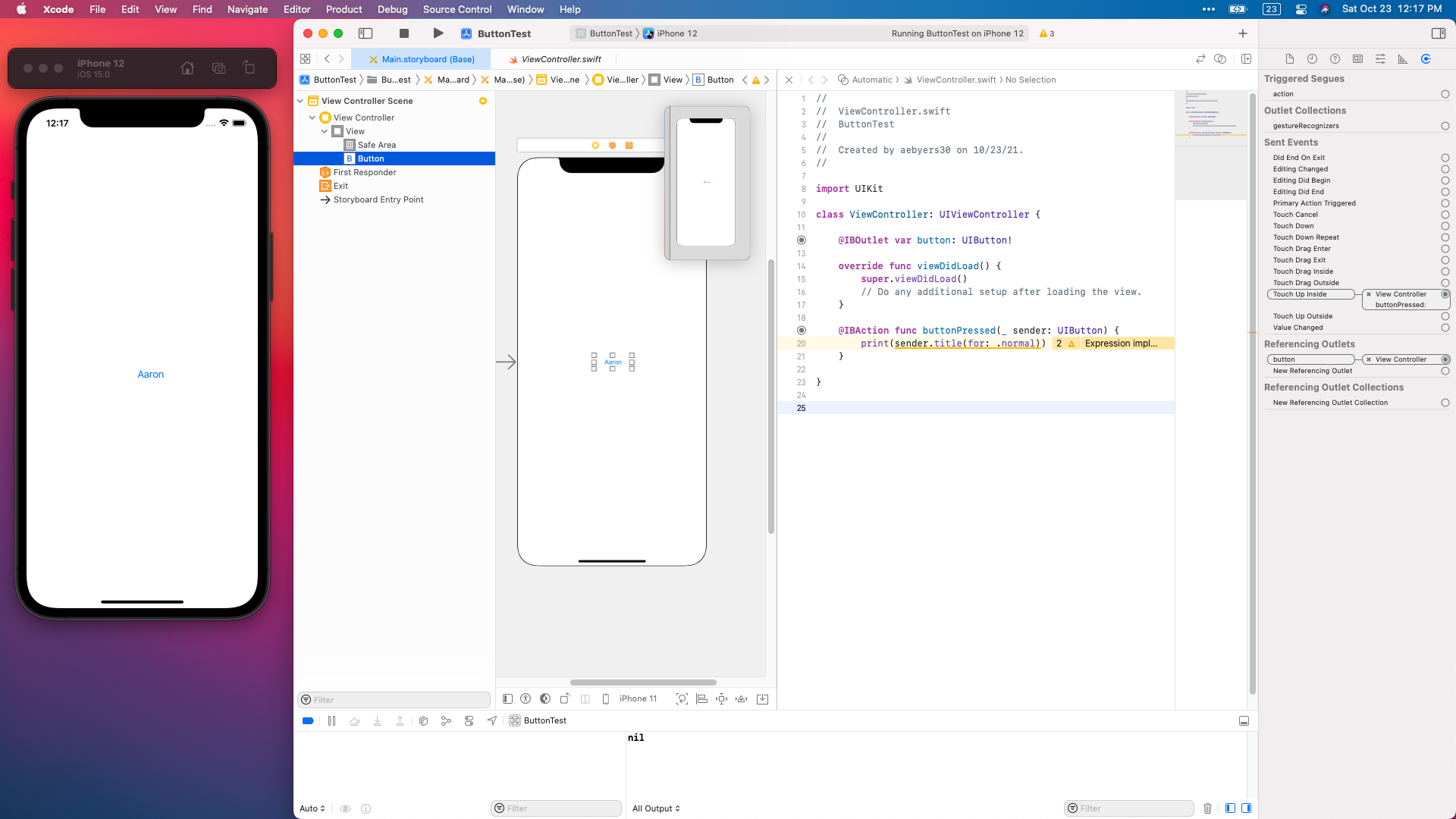Click the Run play button
The width and height of the screenshot is (1456, 819).
tap(438, 33)
